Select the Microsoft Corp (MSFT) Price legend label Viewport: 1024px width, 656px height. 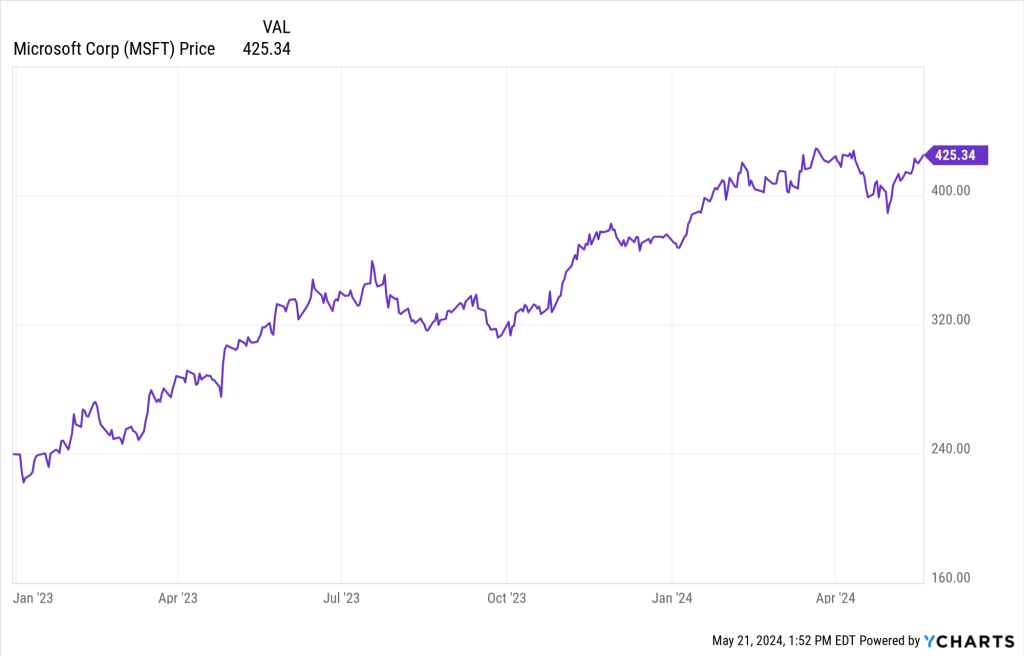[114, 48]
